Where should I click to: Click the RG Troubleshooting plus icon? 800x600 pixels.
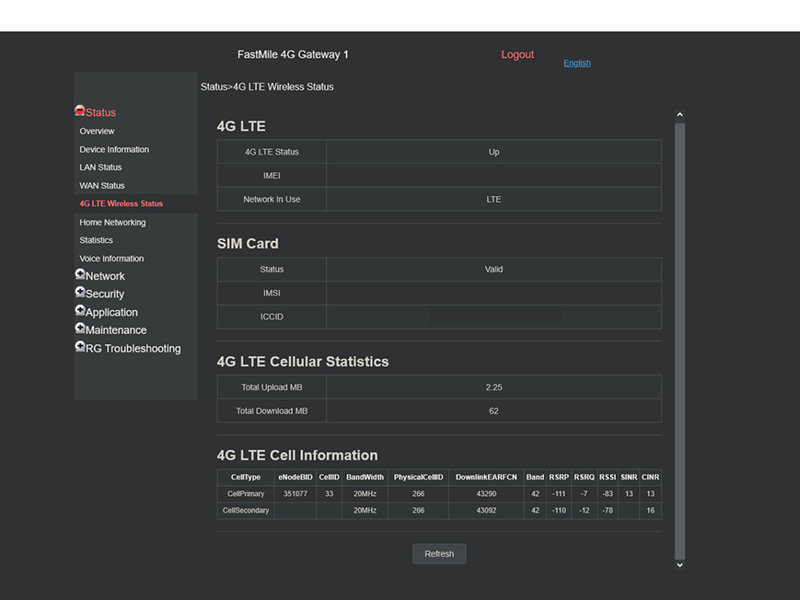coord(80,347)
